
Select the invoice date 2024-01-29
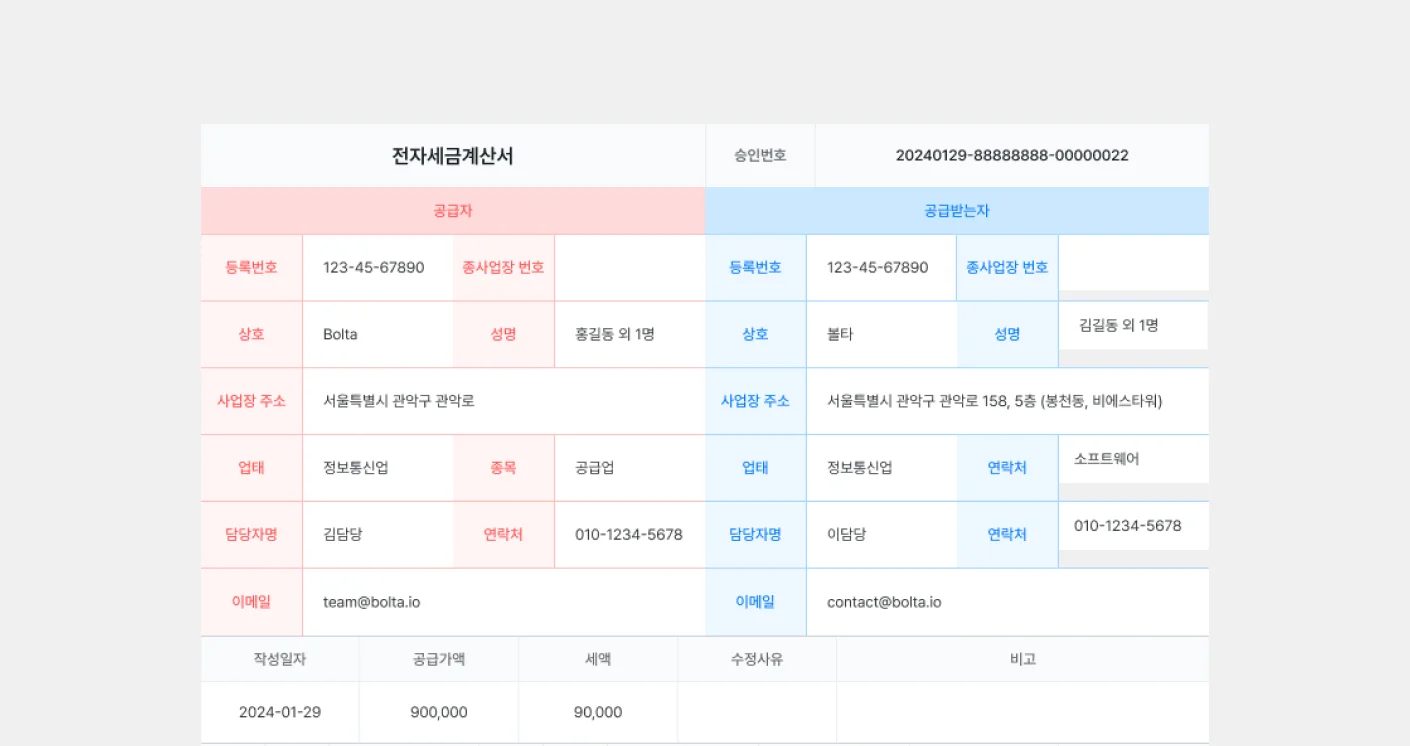point(280,712)
